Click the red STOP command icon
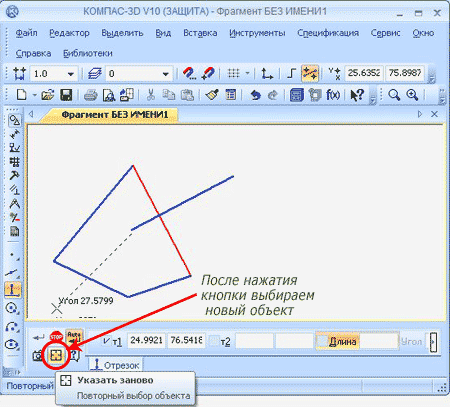450x407 pixels. tap(56, 337)
